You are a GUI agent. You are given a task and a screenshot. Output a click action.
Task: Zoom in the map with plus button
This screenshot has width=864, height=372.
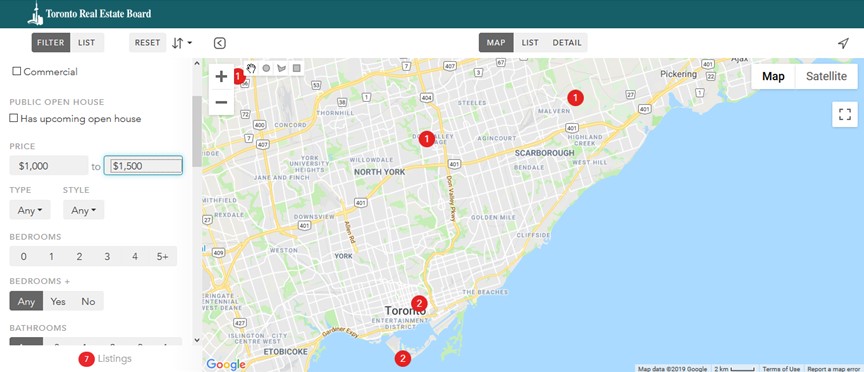222,77
